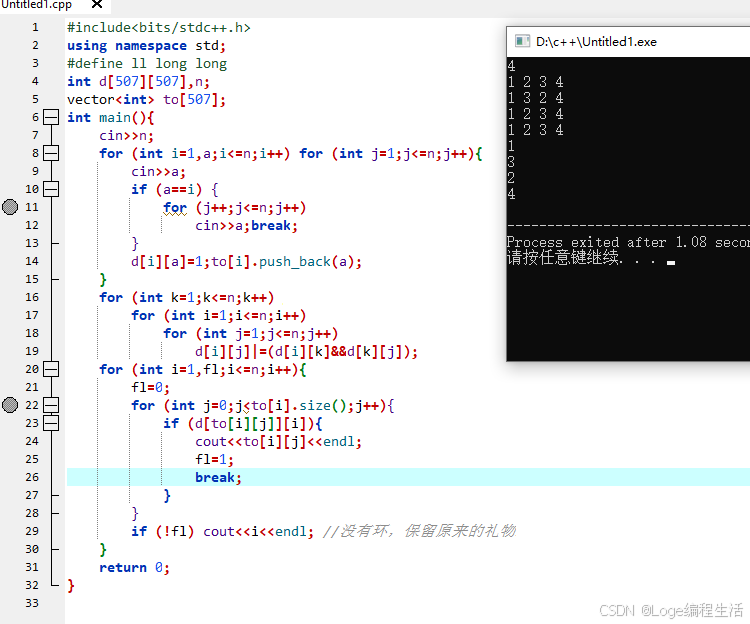This screenshot has width=750, height=624.
Task: Click line number 14 in the gutter
Action: [x=32, y=261]
